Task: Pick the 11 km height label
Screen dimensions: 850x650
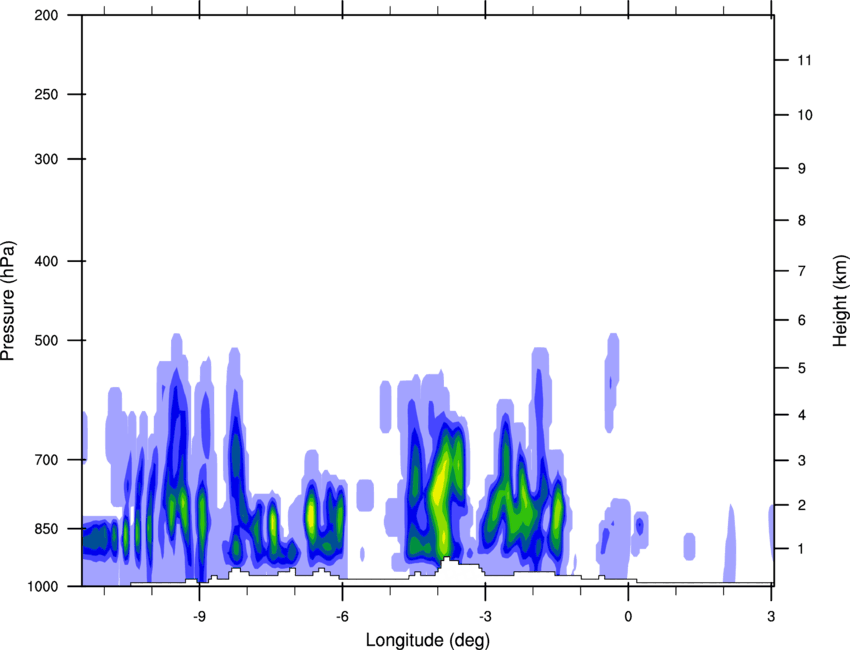Action: 805,60
